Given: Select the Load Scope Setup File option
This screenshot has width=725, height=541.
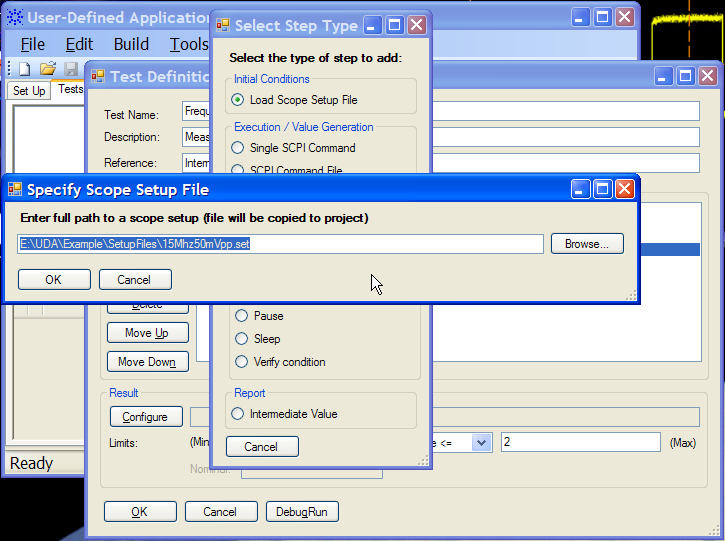Looking at the screenshot, I should 238,100.
